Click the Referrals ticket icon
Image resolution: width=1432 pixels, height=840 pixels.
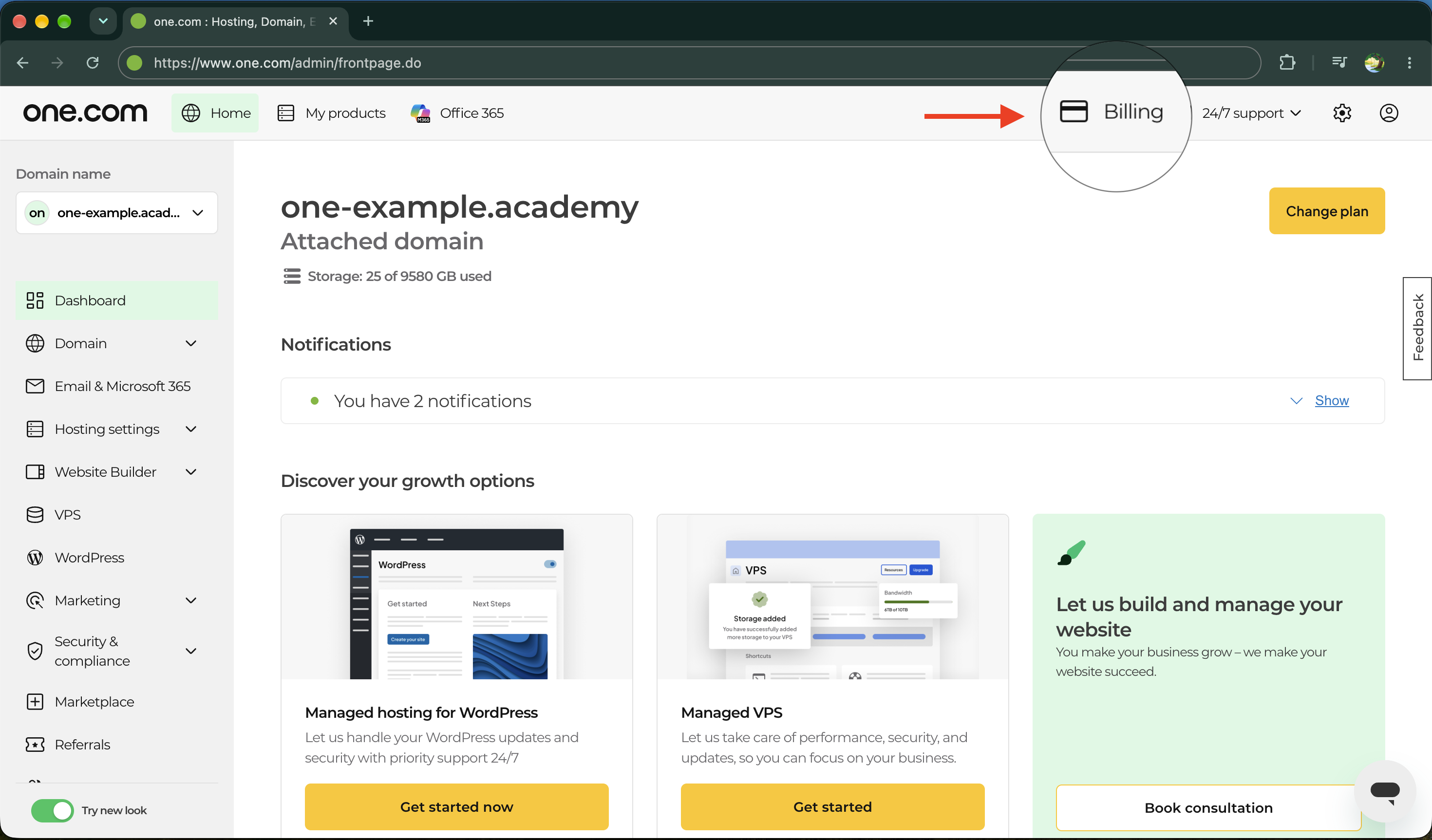[35, 745]
